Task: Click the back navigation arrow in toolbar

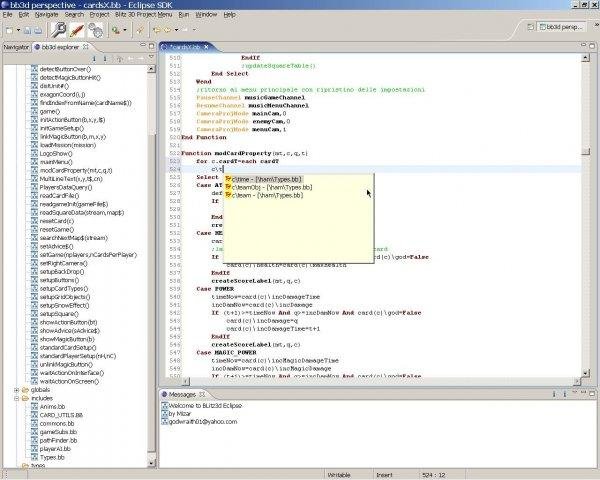Action: pyautogui.click(x=157, y=30)
